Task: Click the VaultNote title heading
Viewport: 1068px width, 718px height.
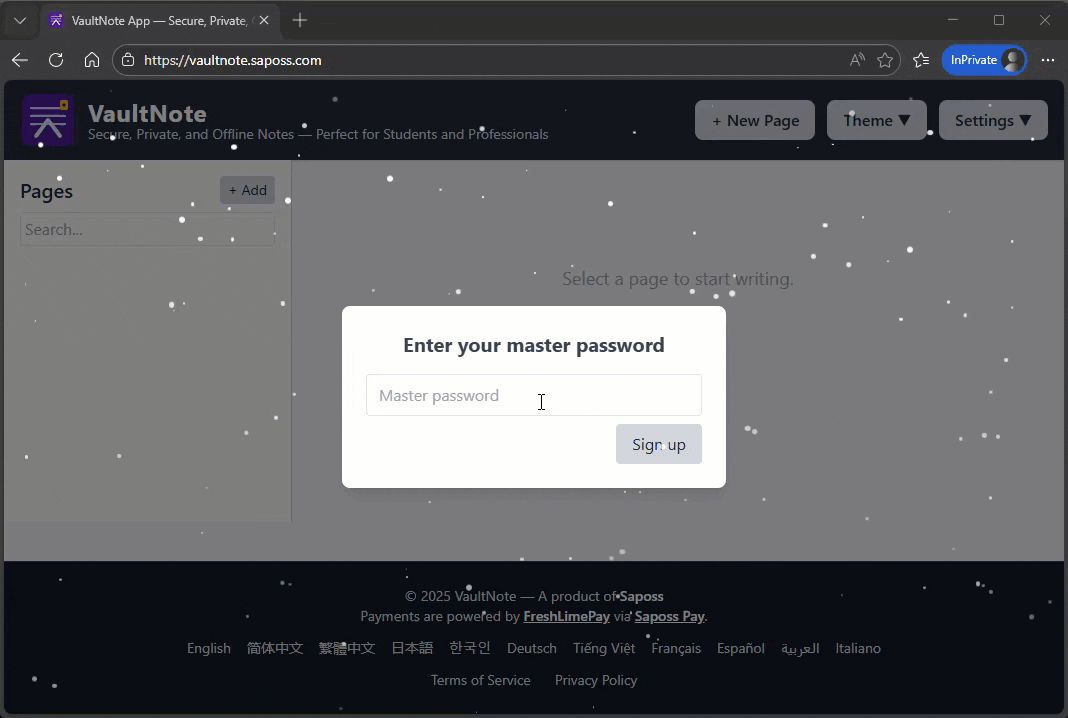Action: tap(147, 114)
